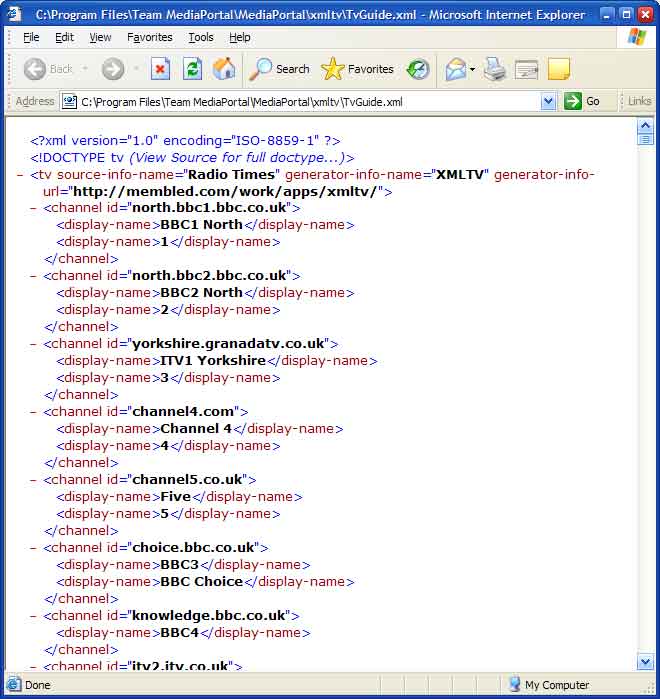Open the File menu
Viewport: 660px width, 699px height.
tap(31, 37)
